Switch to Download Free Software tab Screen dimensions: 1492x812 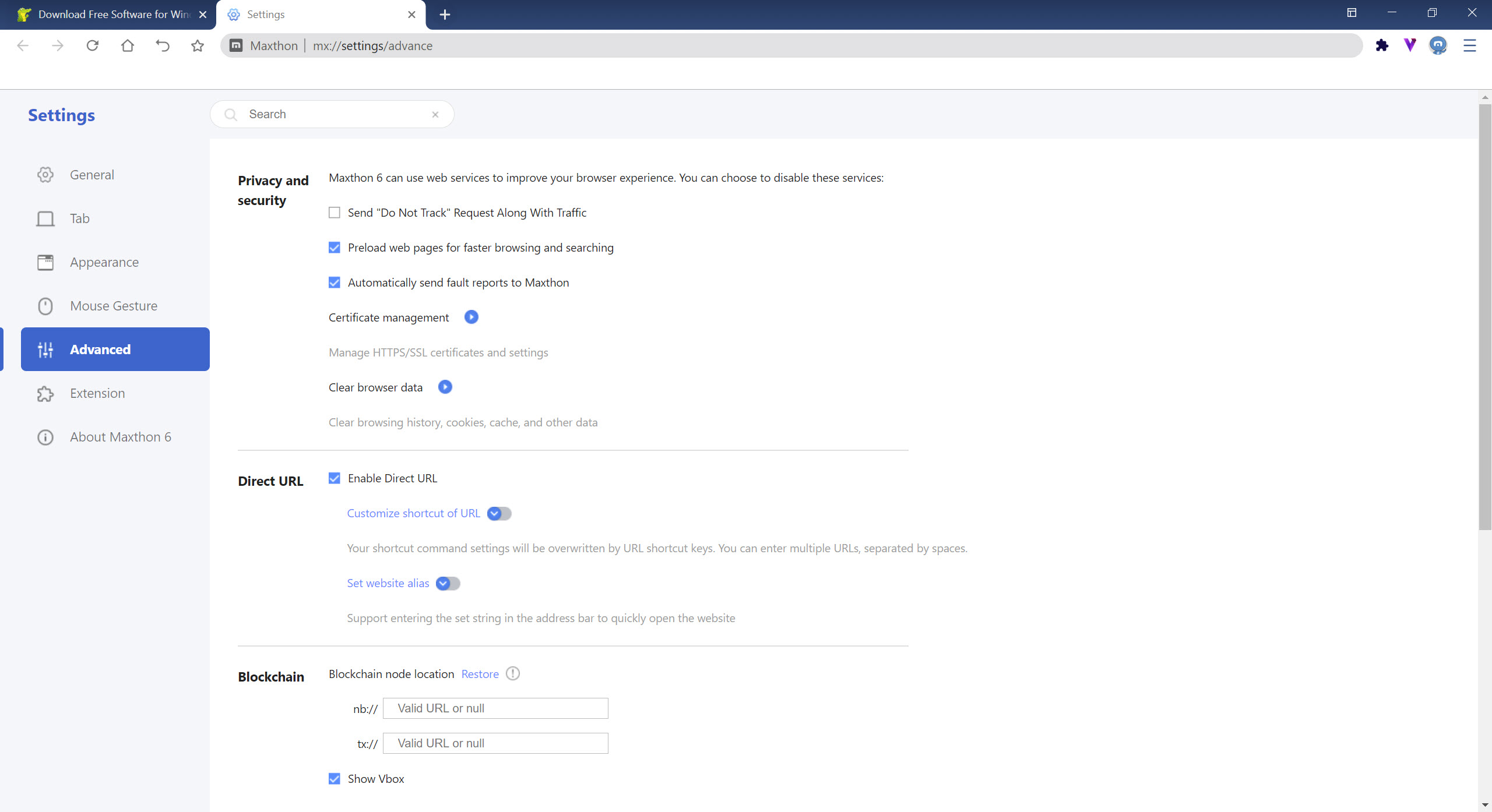pyautogui.click(x=108, y=15)
